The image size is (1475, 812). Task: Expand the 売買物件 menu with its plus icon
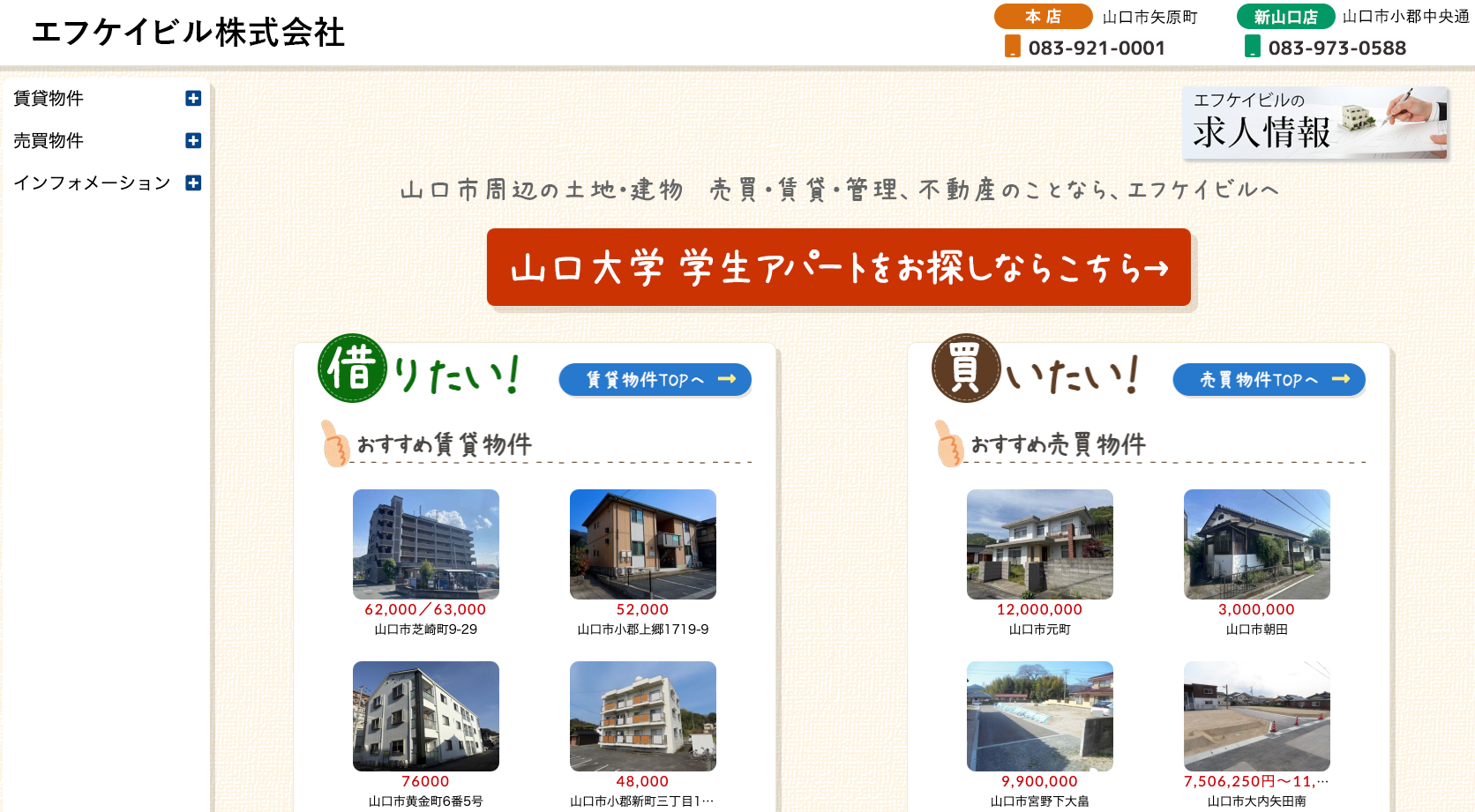tap(193, 141)
